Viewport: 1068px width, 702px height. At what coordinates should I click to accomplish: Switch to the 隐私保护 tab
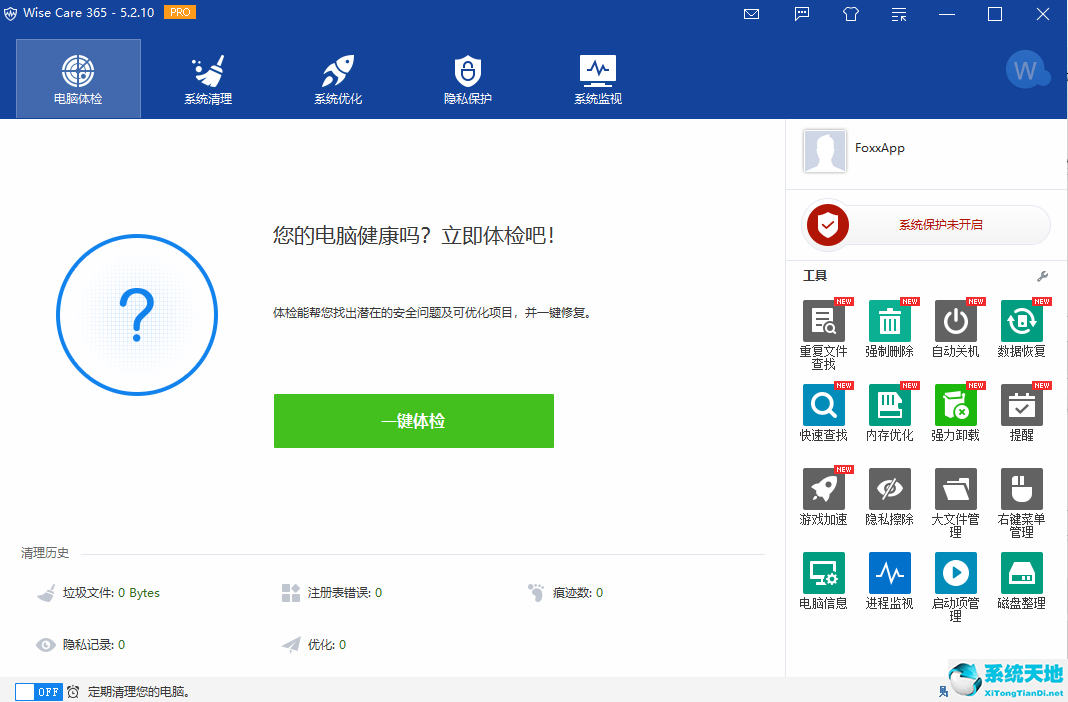(468, 78)
